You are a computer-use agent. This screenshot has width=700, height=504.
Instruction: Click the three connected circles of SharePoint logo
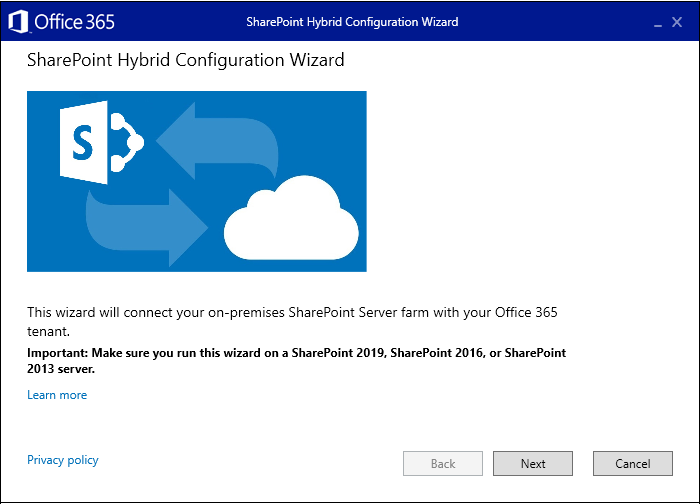pyautogui.click(x=126, y=142)
